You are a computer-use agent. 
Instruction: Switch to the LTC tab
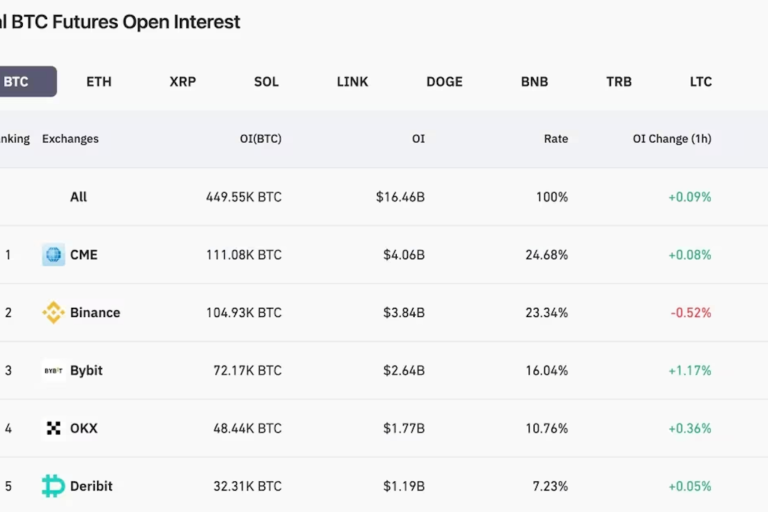coord(701,82)
